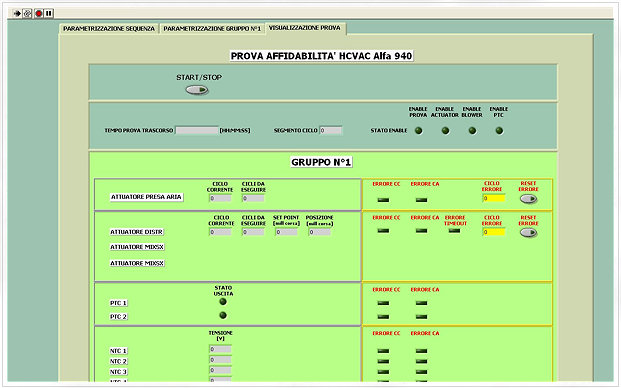Click ERRORE CA indicator for PTC 2
The height and width of the screenshot is (388, 621).
[x=421, y=317]
